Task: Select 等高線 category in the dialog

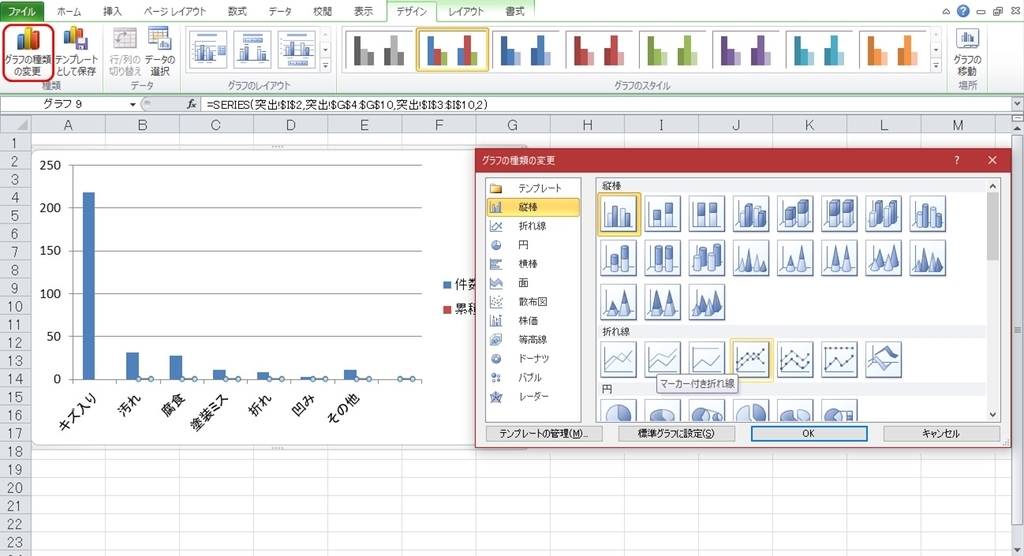Action: (x=534, y=340)
